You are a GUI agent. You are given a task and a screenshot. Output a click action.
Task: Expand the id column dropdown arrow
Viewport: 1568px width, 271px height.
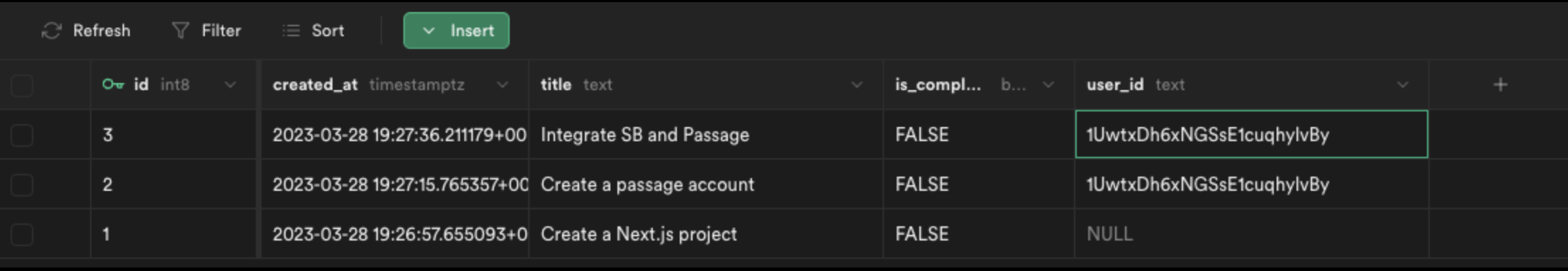(230, 84)
